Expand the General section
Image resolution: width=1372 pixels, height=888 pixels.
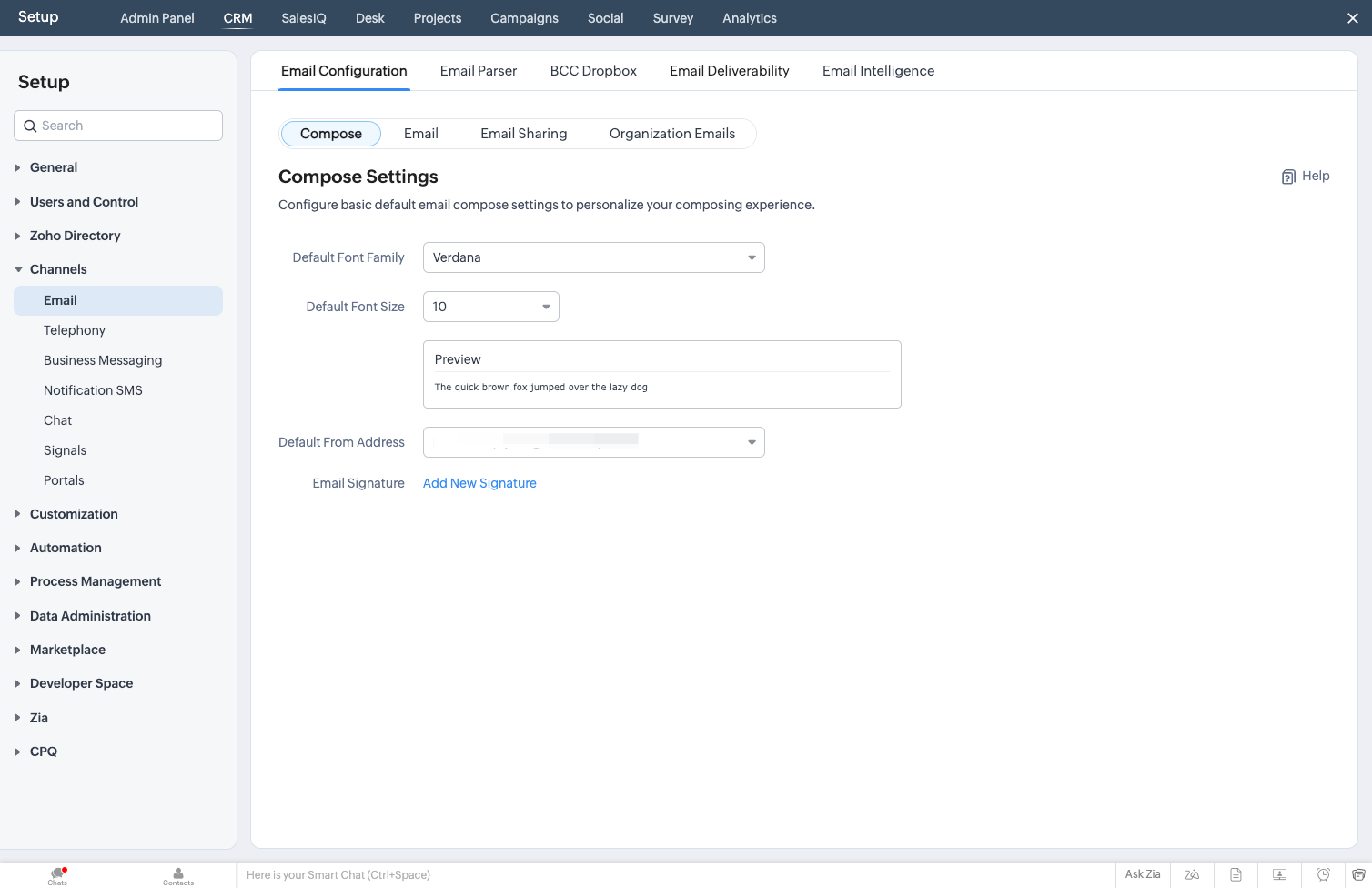[54, 167]
